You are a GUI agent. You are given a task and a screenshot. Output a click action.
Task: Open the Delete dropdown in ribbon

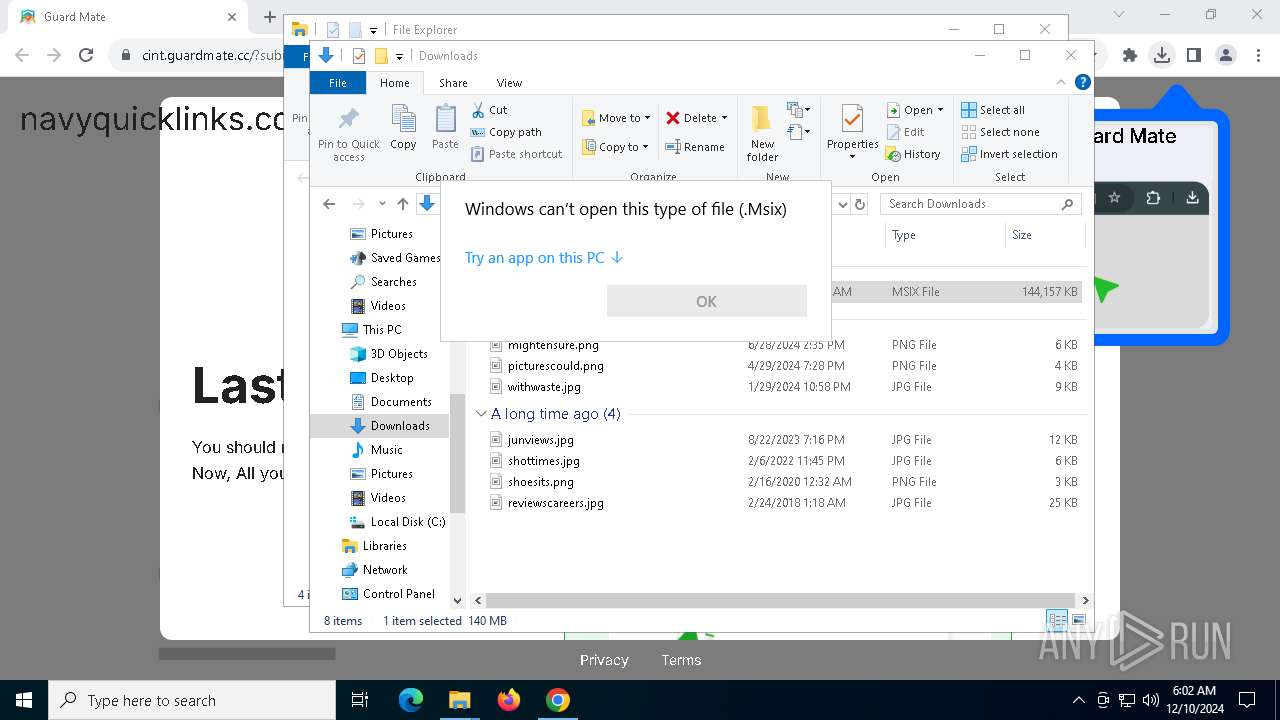(697, 118)
